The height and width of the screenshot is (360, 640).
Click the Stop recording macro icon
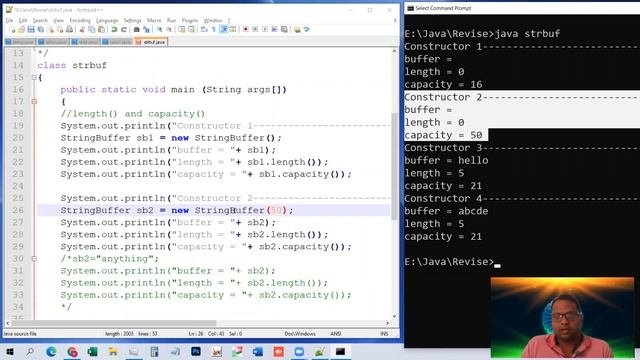tap(255, 29)
